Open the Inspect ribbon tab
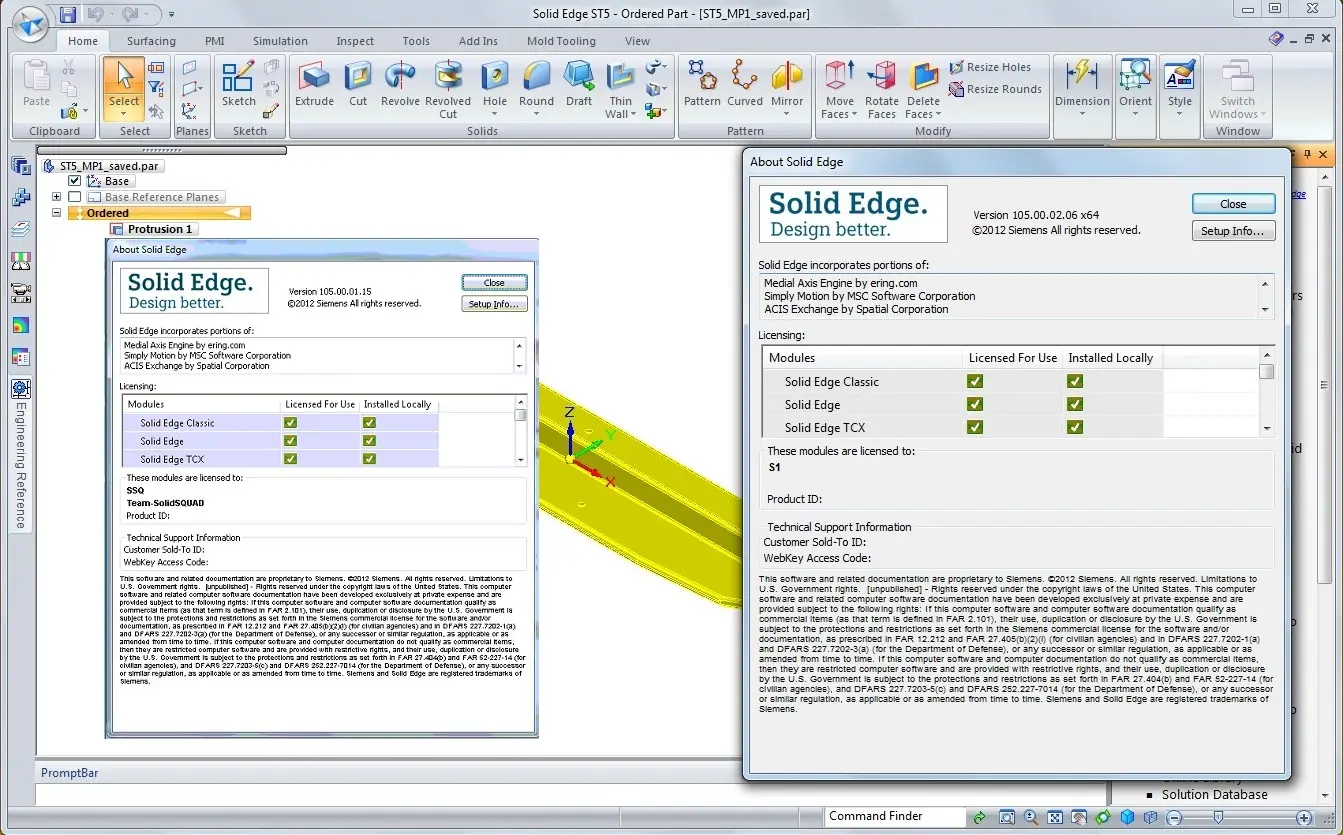Image resolution: width=1343 pixels, height=835 pixels. pyautogui.click(x=355, y=41)
